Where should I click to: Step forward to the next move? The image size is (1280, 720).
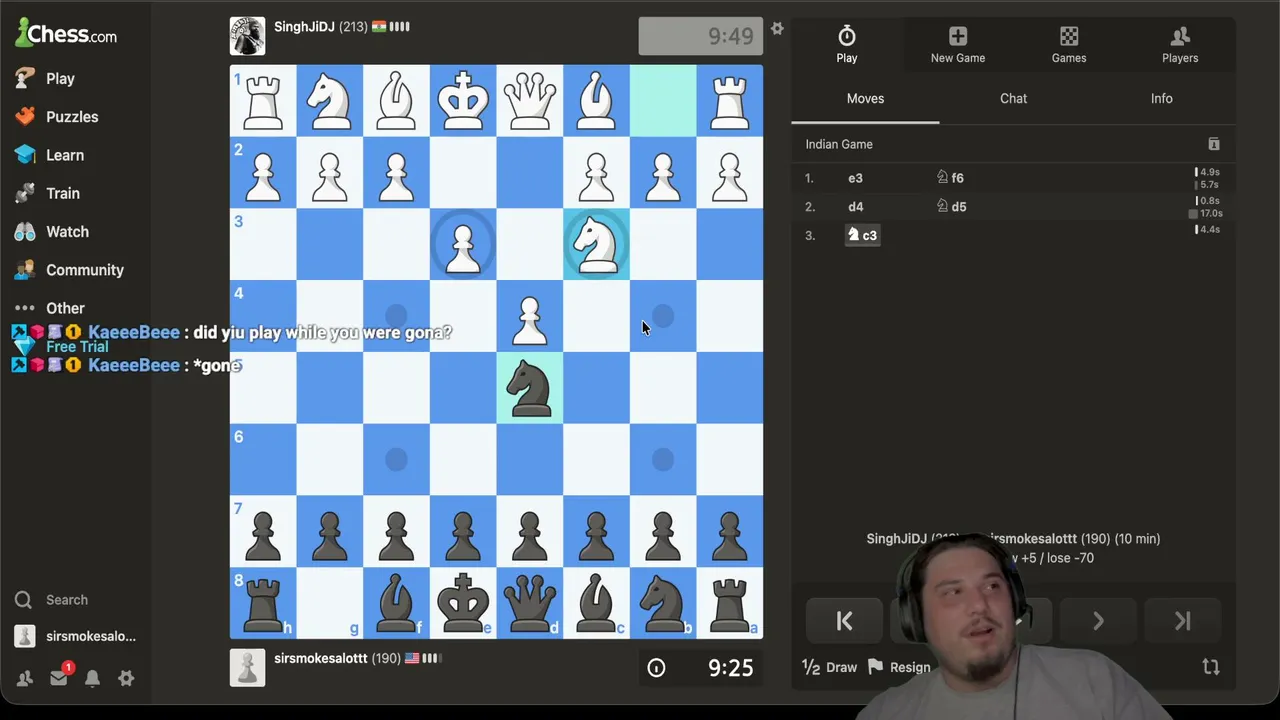tap(1097, 621)
